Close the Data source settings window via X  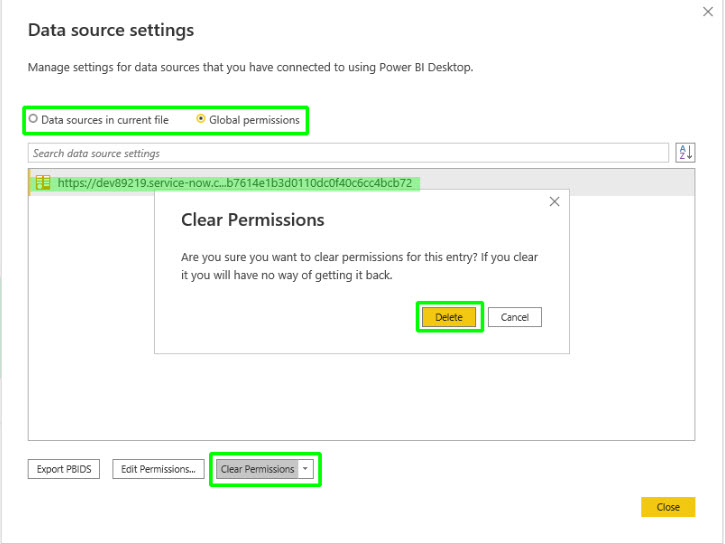pyautogui.click(x=709, y=12)
